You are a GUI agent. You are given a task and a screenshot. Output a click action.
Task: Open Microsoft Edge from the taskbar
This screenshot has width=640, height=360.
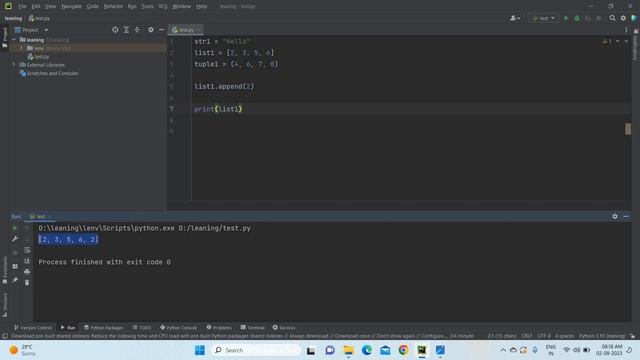367,350
